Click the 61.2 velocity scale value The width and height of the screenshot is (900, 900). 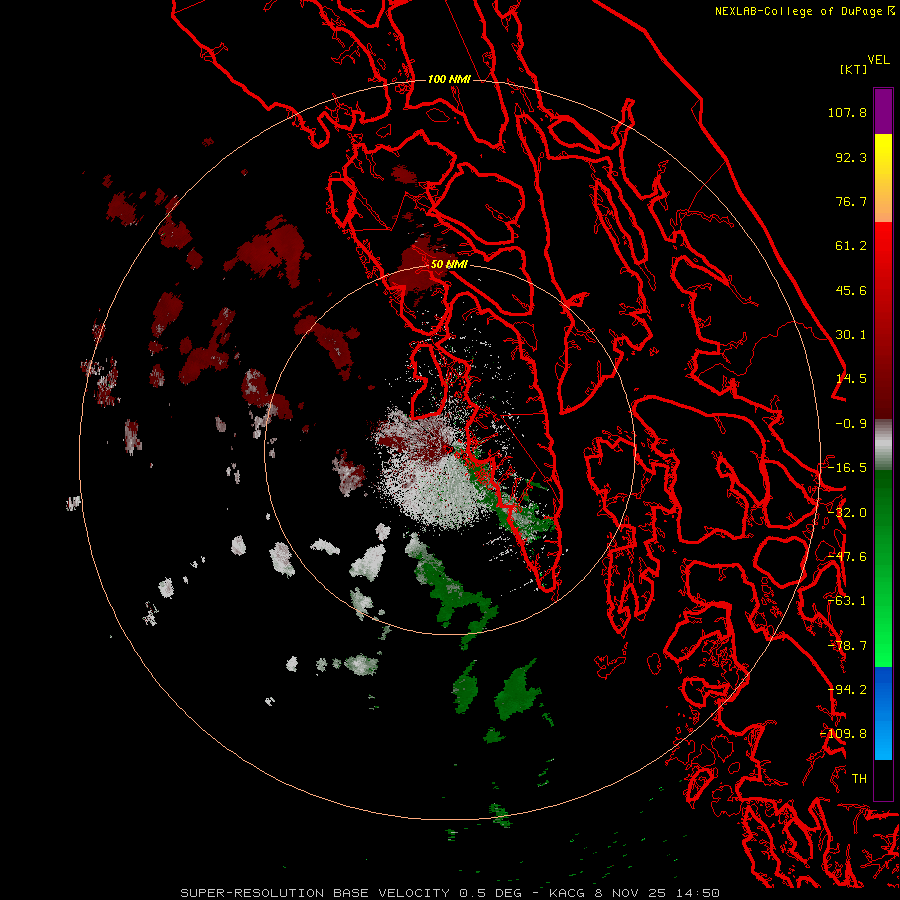851,246
